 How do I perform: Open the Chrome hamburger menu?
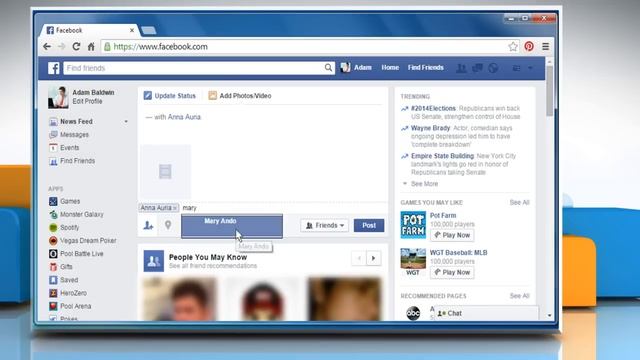click(x=545, y=47)
